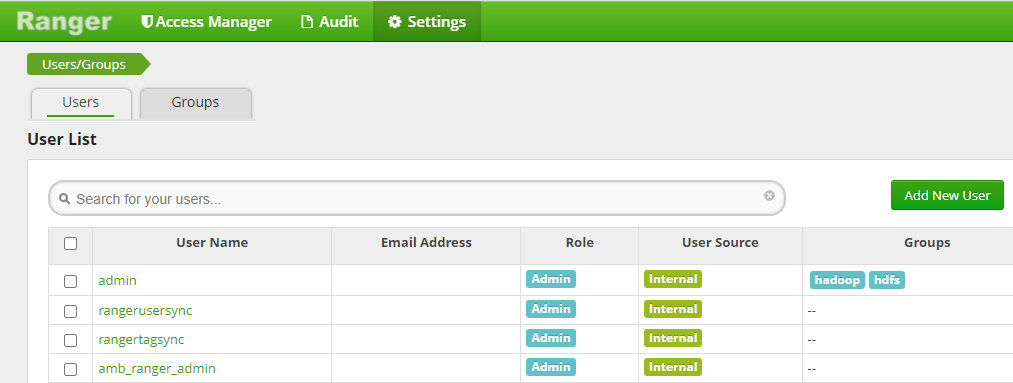
Task: Click the hadoop group badge
Action: [x=837, y=280]
